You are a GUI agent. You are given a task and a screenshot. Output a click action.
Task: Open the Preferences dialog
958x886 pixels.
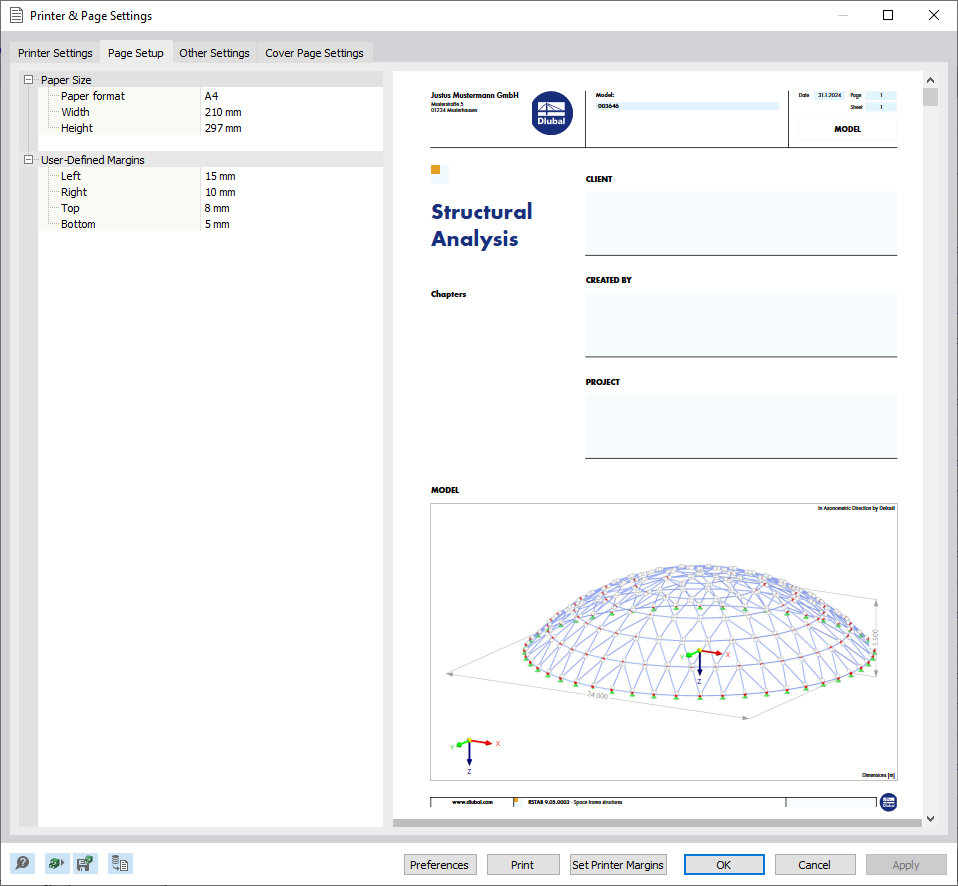440,864
